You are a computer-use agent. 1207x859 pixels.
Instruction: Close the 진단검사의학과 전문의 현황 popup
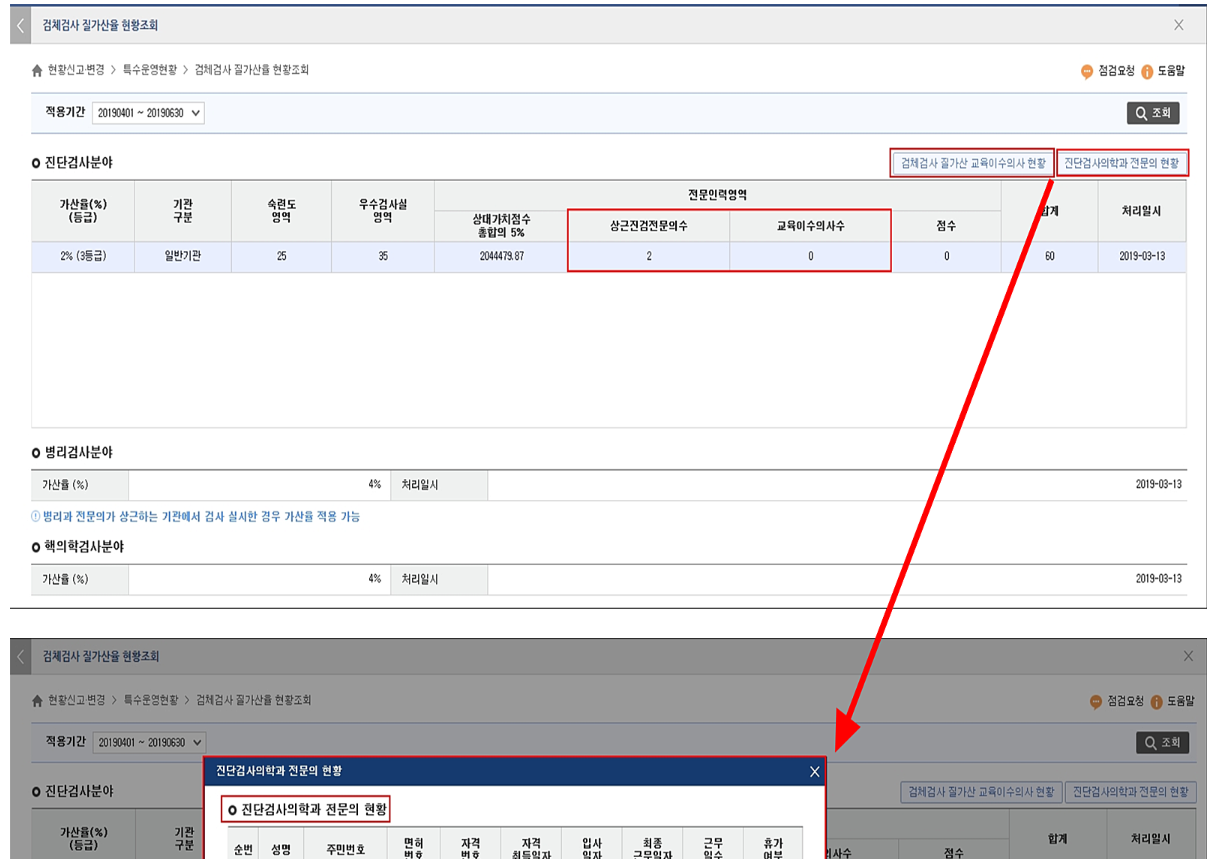coord(814,771)
